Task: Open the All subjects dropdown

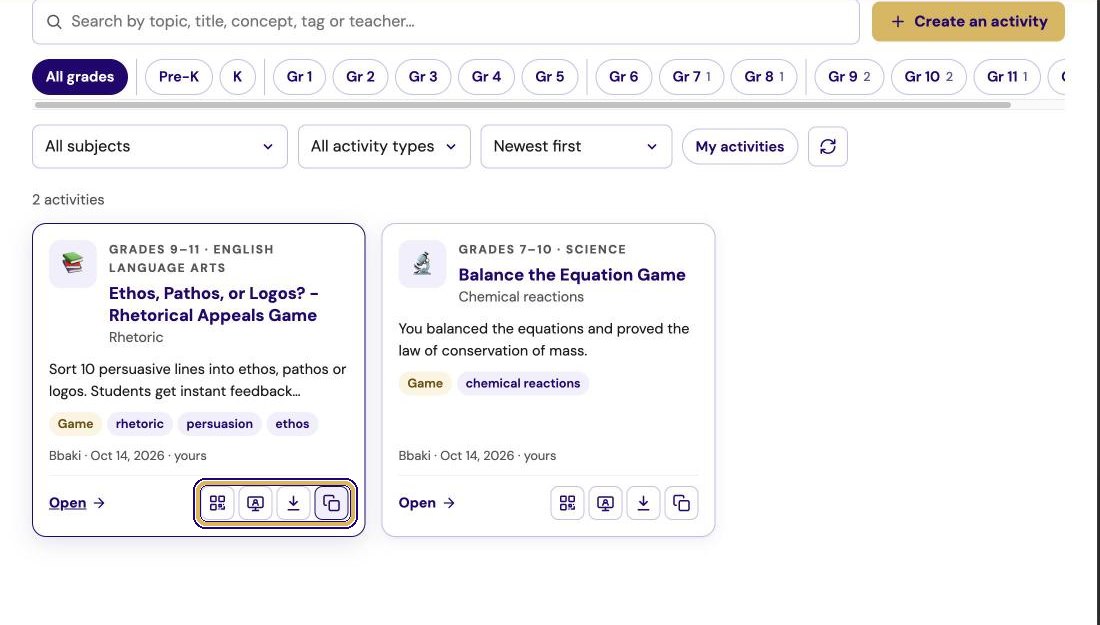Action: 160,147
